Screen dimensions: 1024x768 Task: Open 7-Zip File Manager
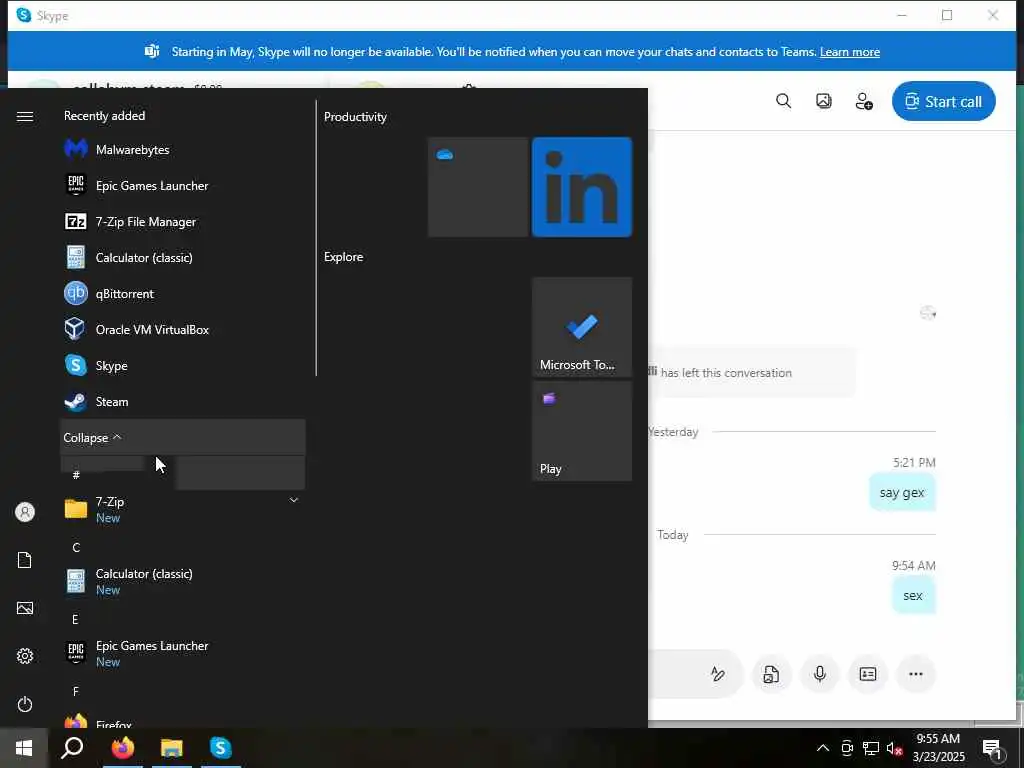click(183, 221)
